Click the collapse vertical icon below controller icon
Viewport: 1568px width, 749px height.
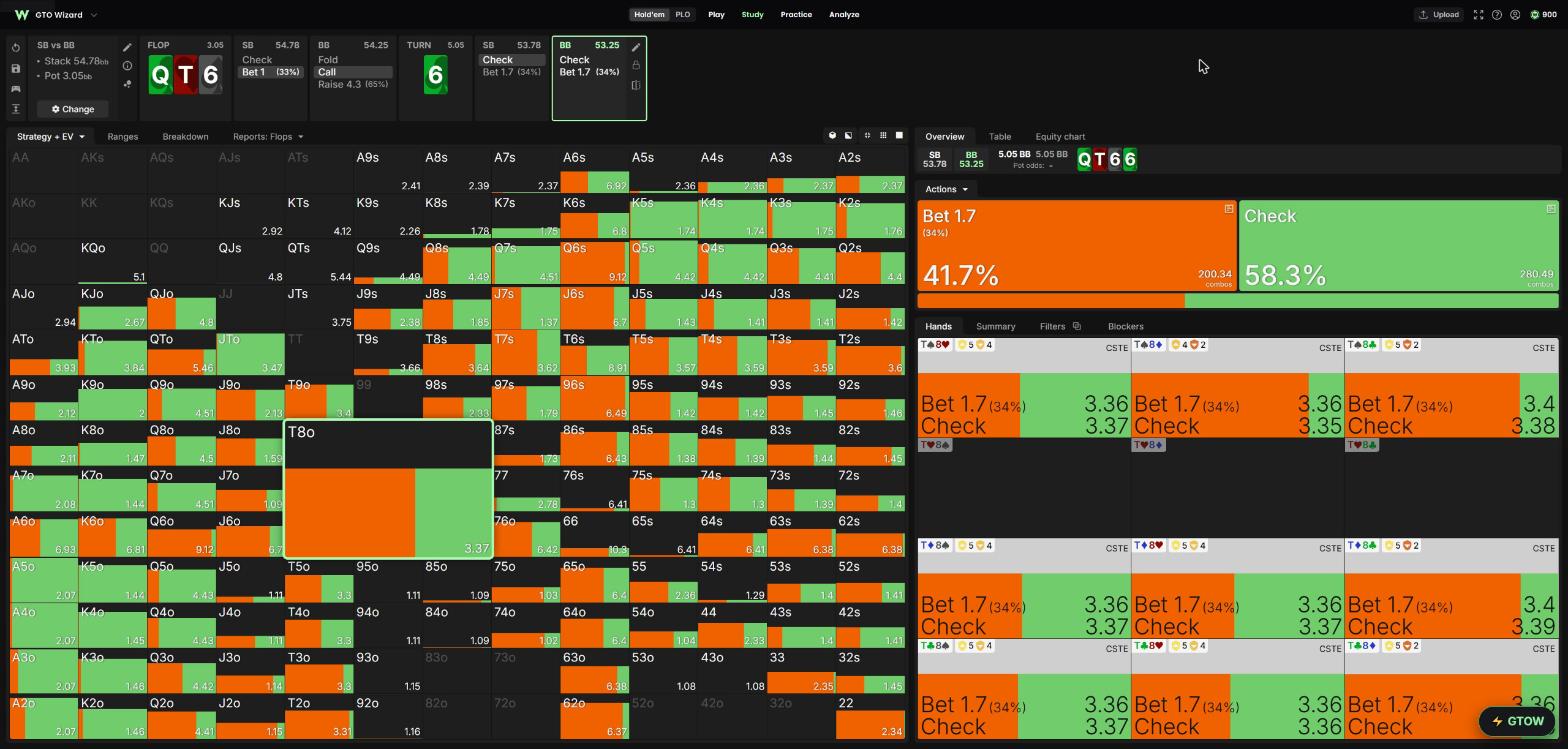click(16, 109)
